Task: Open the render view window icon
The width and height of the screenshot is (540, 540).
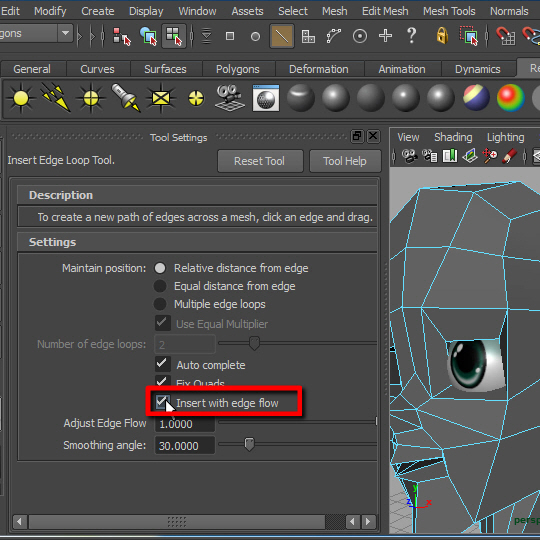Action: [266, 98]
